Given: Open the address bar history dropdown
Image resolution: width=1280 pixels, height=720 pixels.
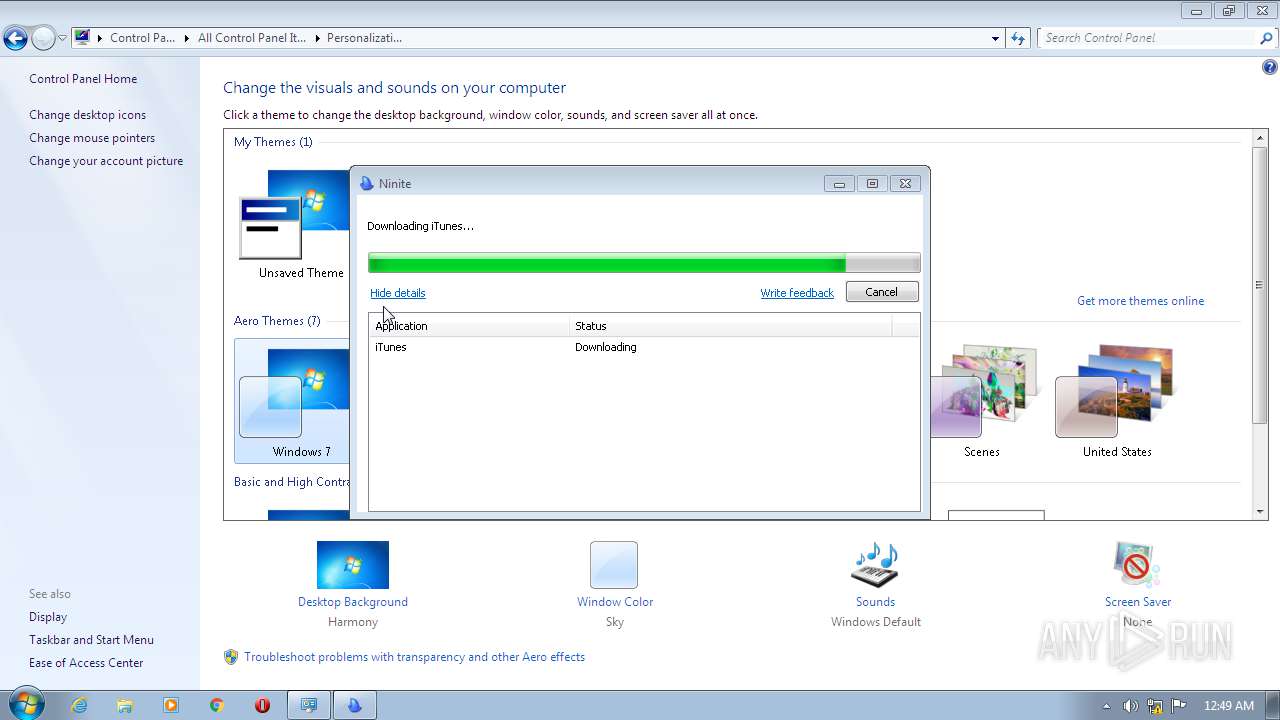Looking at the screenshot, I should (x=995, y=38).
